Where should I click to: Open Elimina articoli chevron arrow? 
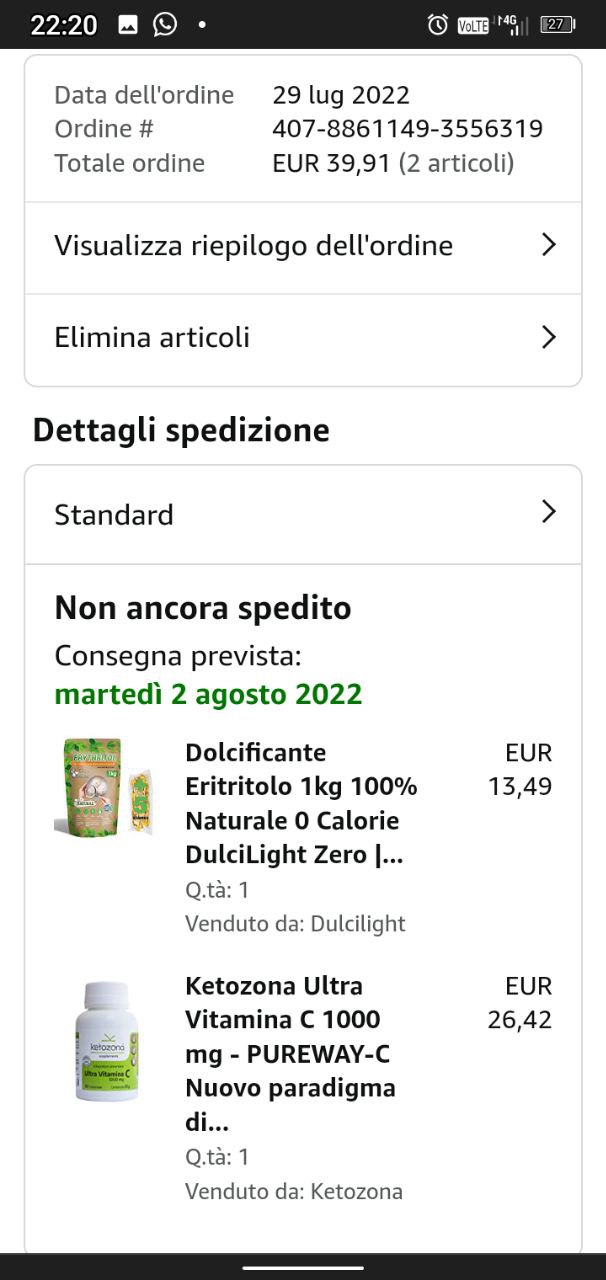point(548,337)
